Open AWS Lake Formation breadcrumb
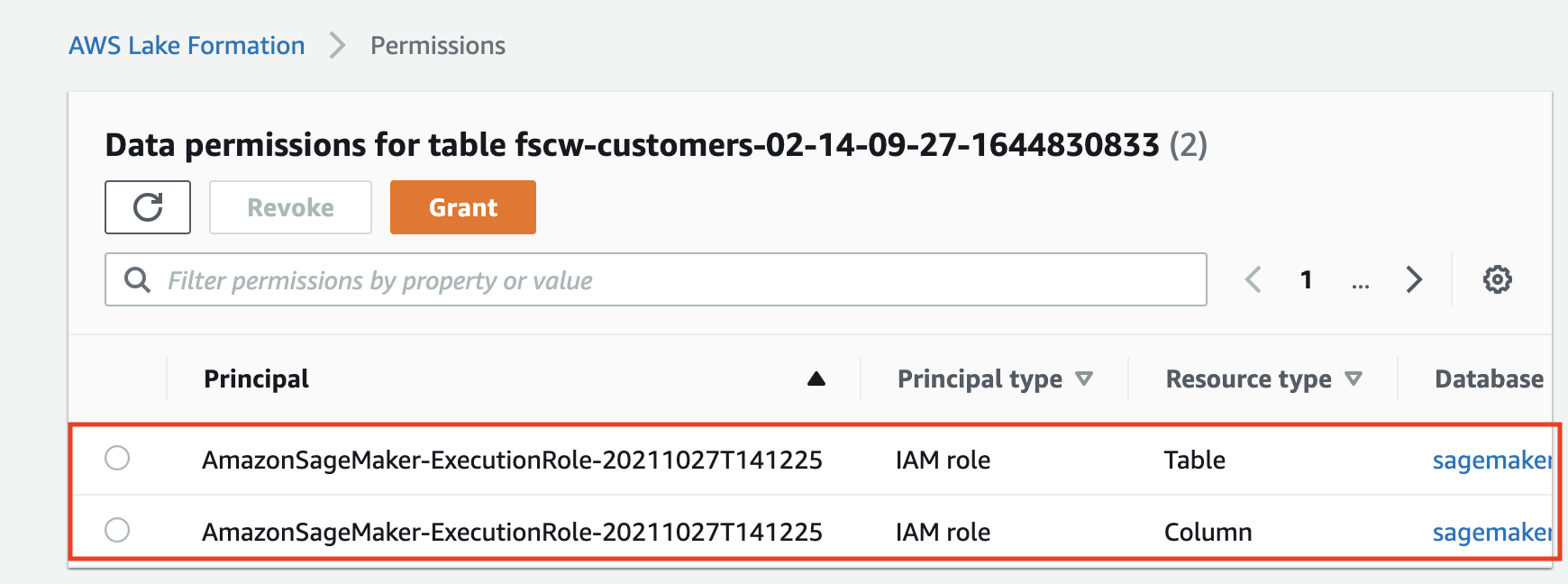The height and width of the screenshot is (584, 1568). click(187, 45)
